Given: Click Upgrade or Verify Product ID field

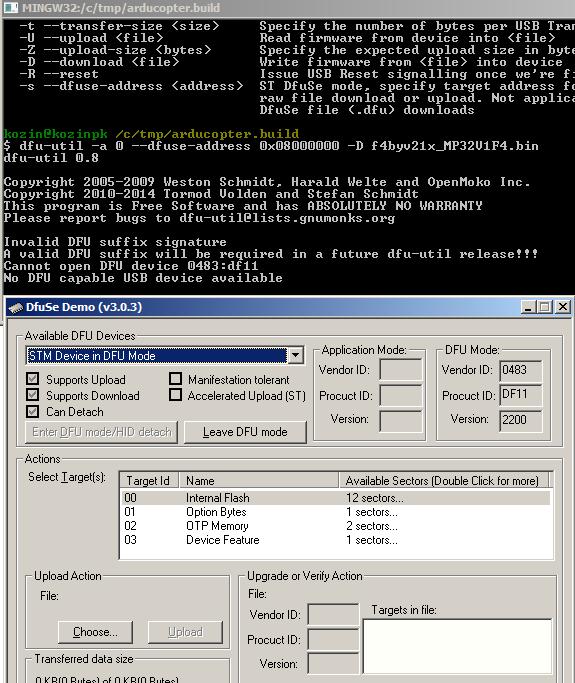Looking at the screenshot, I should pos(333,639).
